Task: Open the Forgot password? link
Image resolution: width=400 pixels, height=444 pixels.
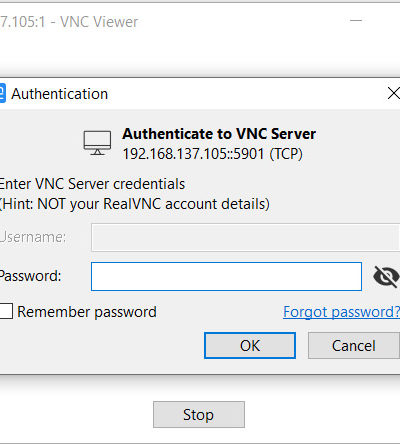Action: [341, 312]
